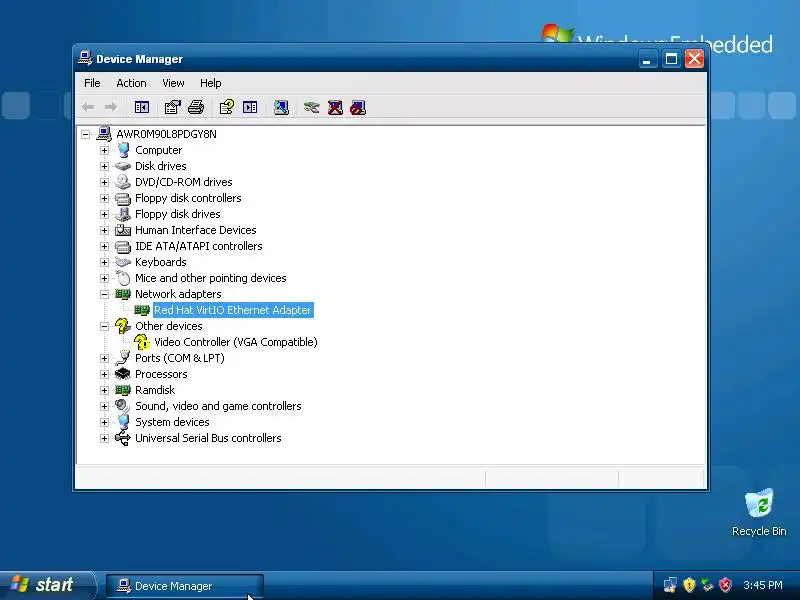Expand the Human Interface Devices node
Screen dimensions: 800x600
(104, 230)
